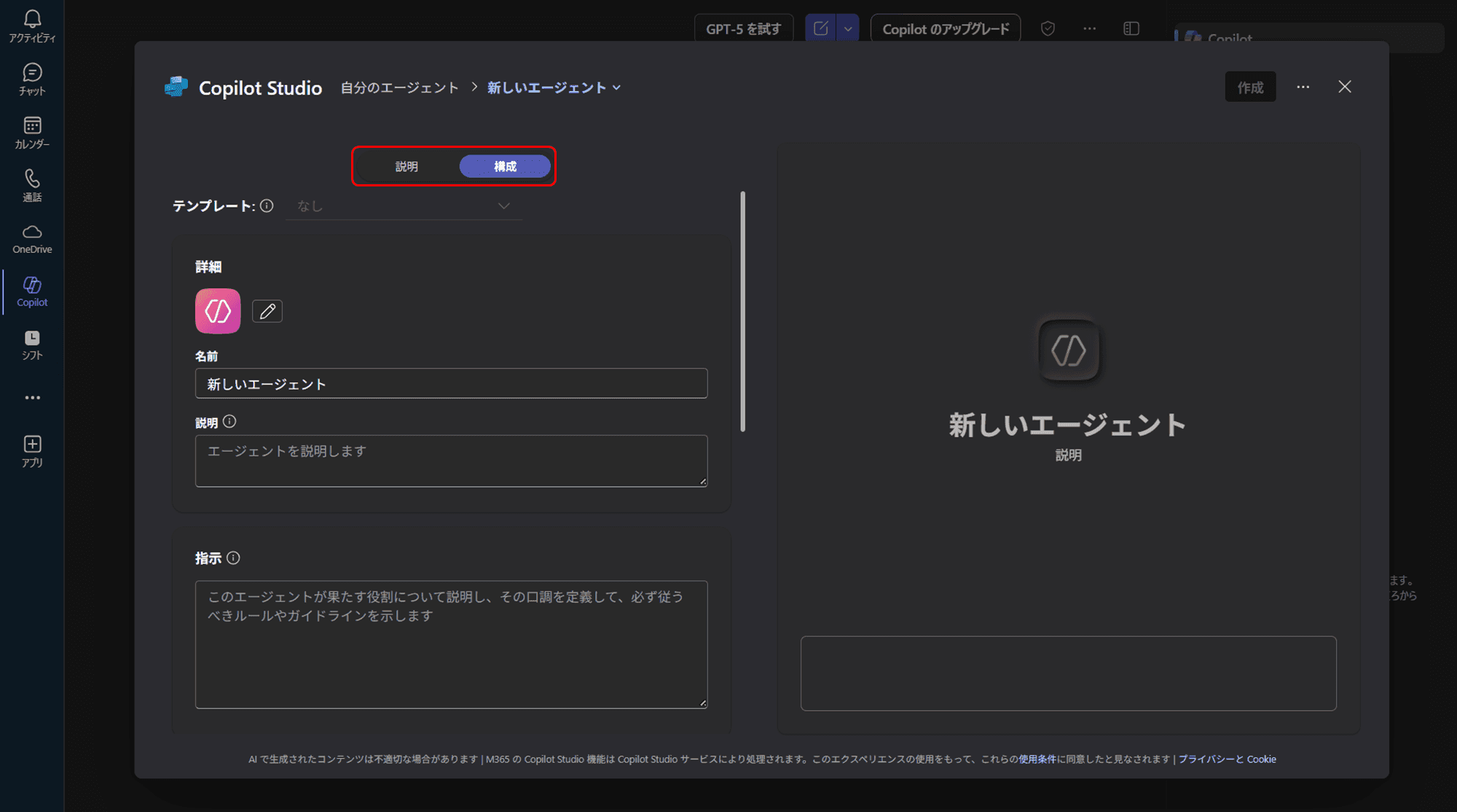Open アクティビティ notifications icon
Image resolution: width=1457 pixels, height=812 pixels.
[x=31, y=25]
